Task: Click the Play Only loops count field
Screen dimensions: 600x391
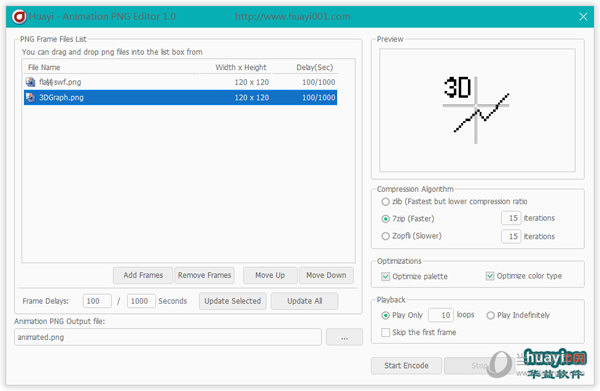Action: [441, 315]
